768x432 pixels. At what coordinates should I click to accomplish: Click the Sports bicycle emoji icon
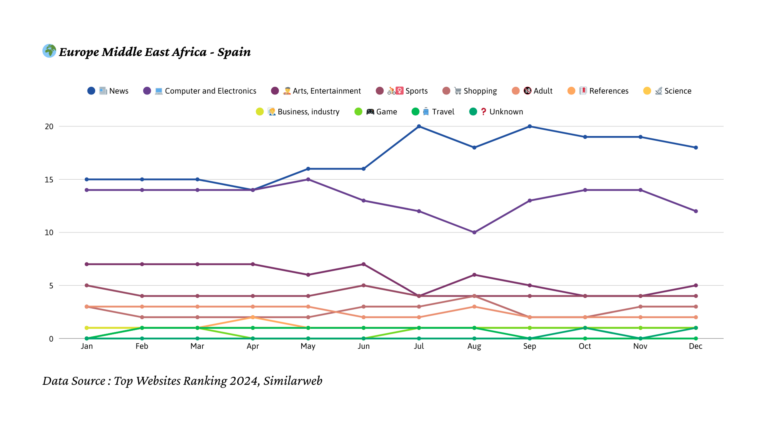[x=395, y=91]
